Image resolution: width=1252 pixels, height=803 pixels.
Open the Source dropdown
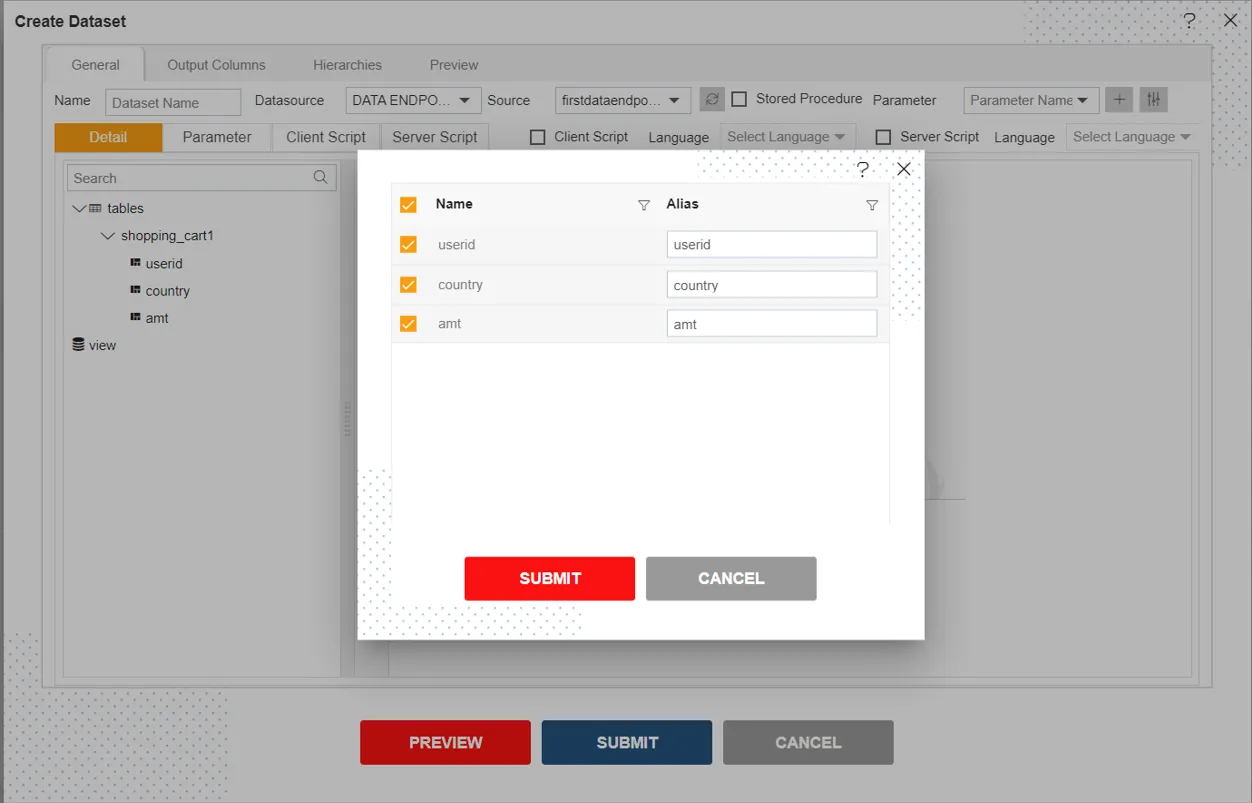[x=622, y=100]
